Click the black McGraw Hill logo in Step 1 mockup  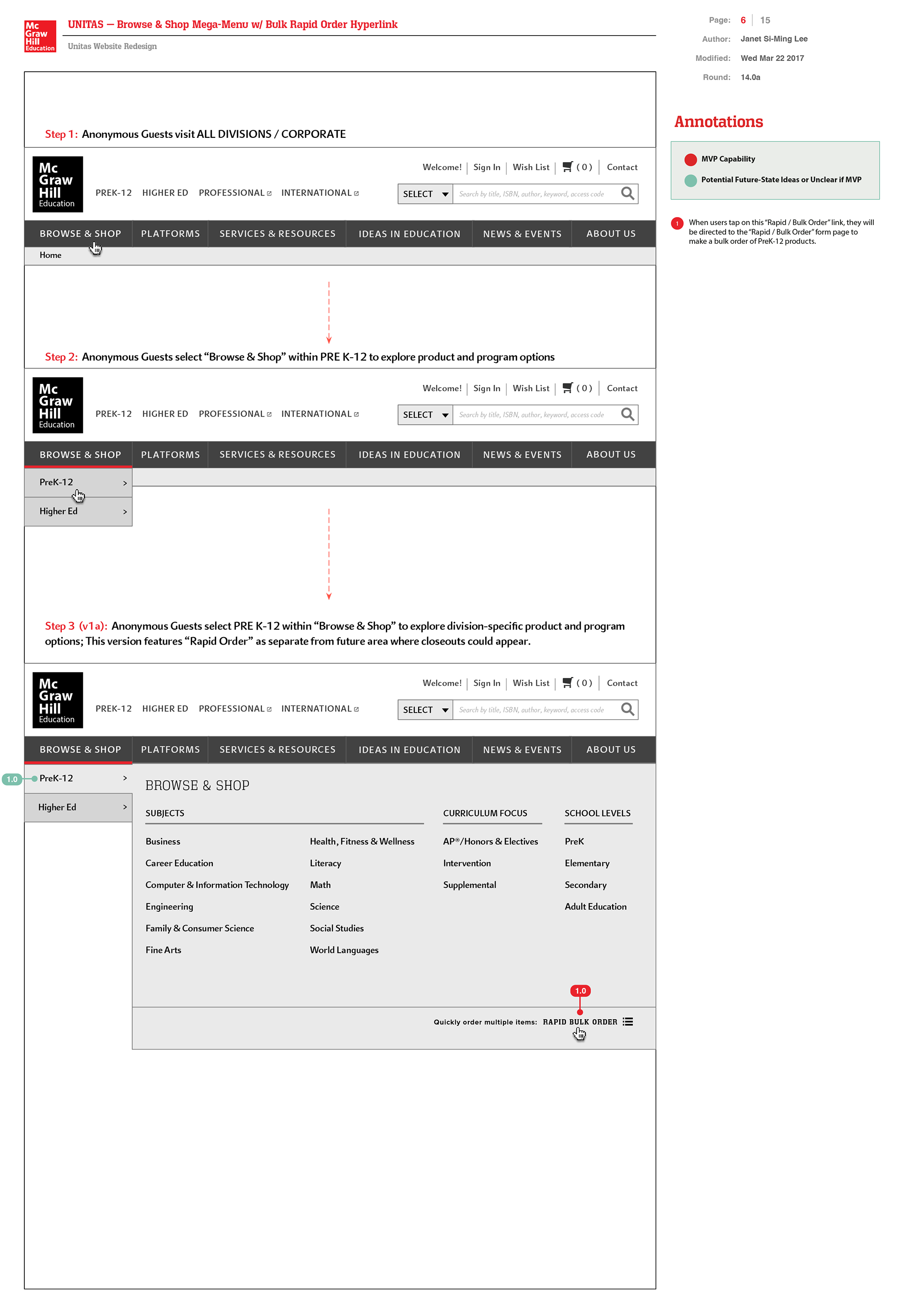[58, 185]
